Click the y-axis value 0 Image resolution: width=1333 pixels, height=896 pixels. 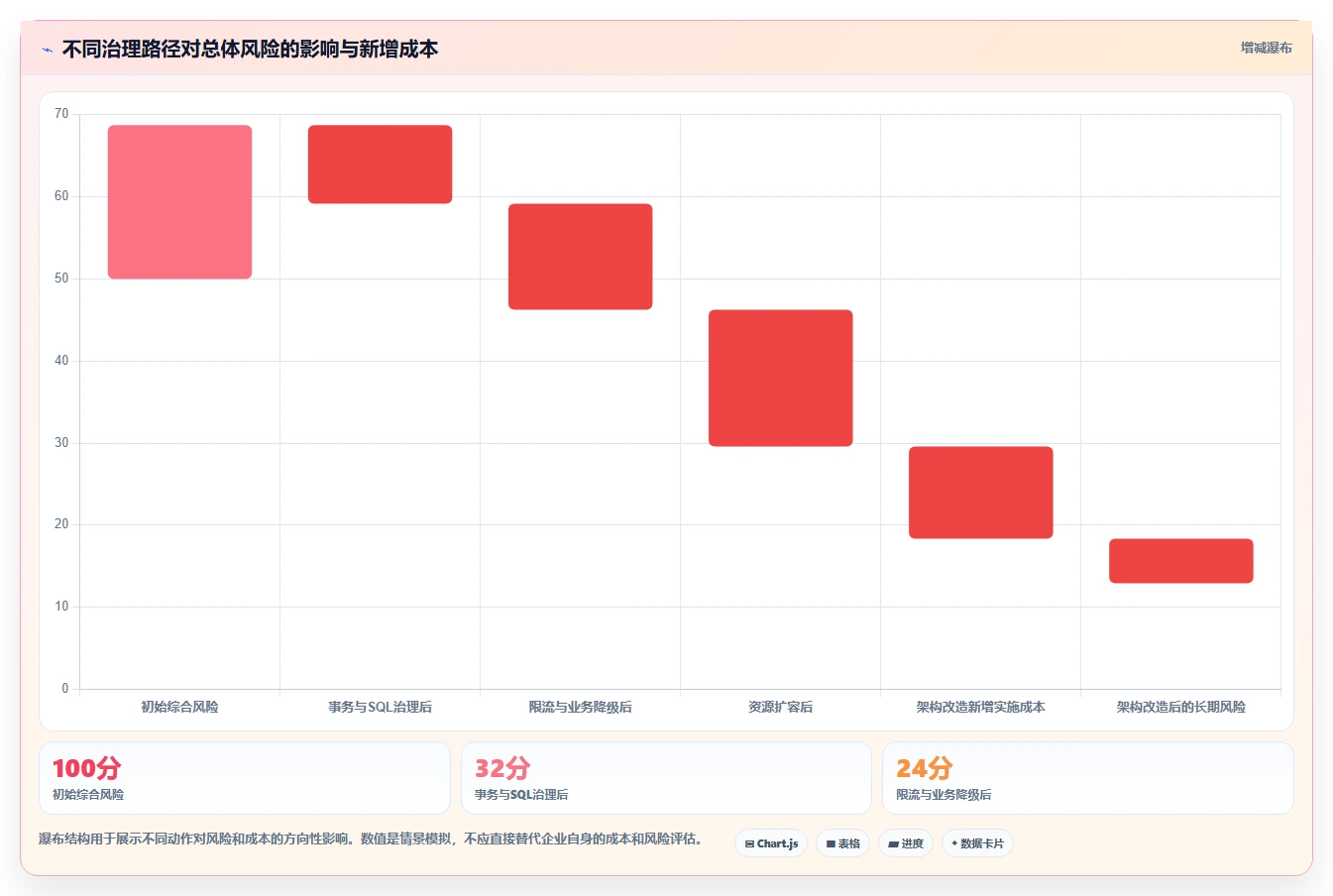[65, 689]
